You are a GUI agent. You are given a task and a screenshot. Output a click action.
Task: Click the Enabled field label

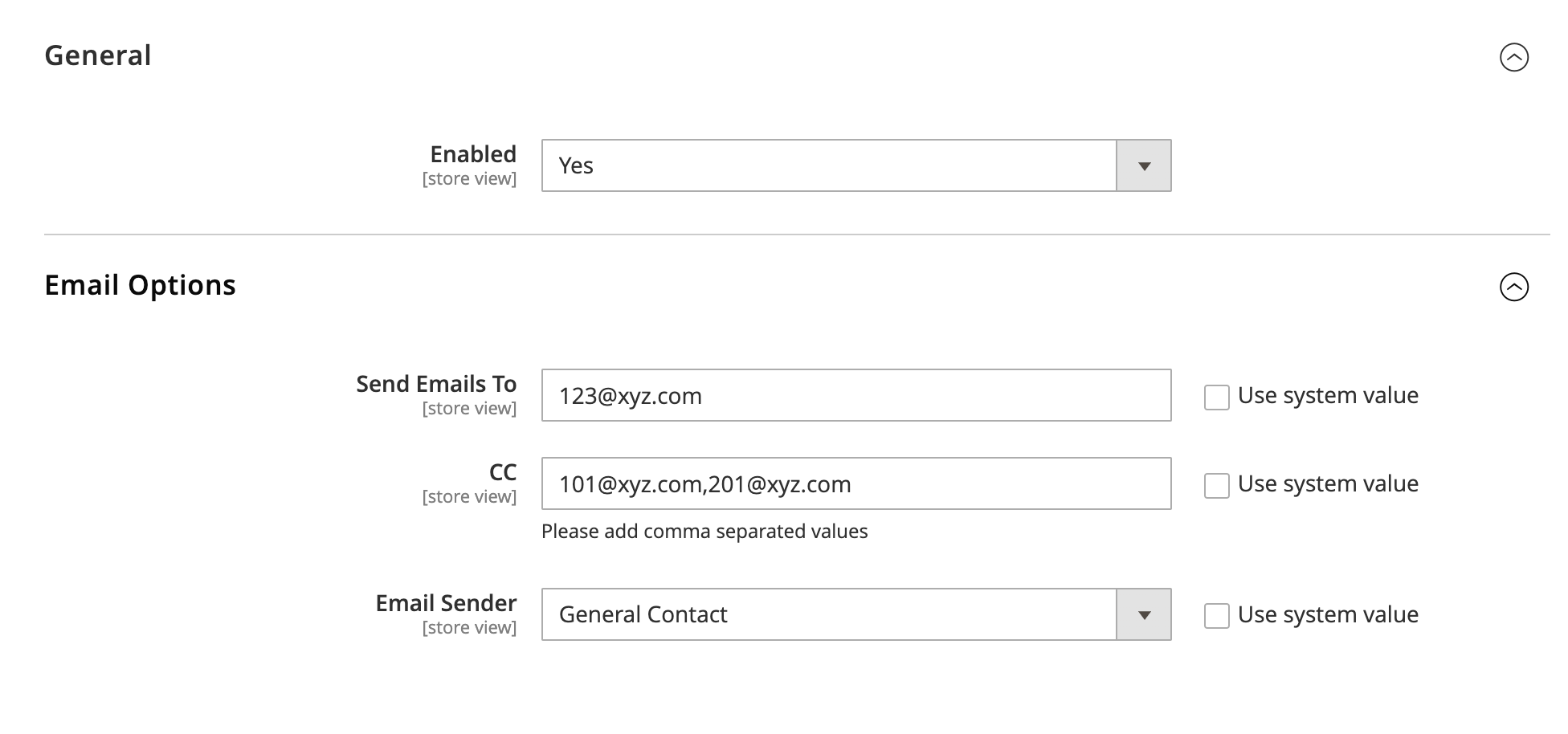pos(473,154)
